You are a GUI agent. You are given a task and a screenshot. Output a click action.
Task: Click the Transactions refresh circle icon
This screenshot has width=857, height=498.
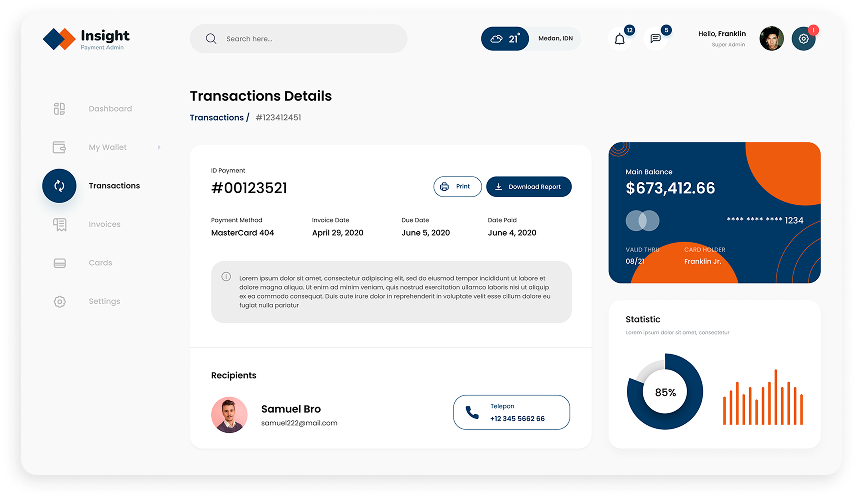[x=59, y=186]
